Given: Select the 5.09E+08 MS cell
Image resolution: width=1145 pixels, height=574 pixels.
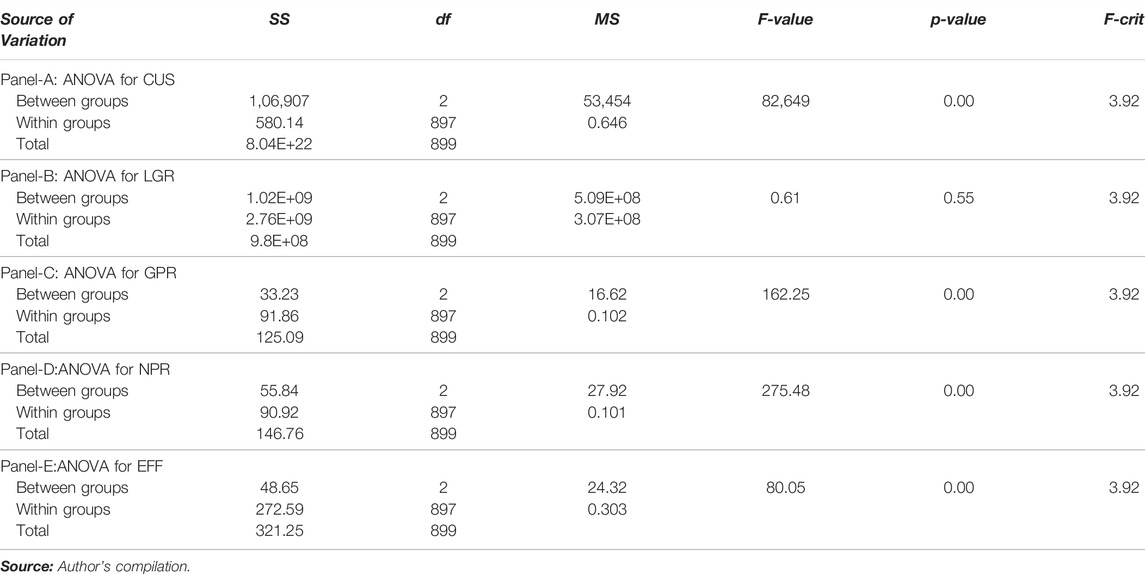Looking at the screenshot, I should (607, 198).
